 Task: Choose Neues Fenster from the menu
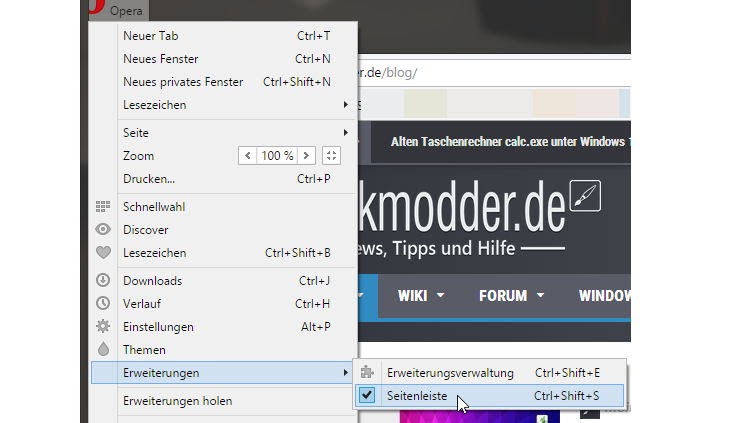point(224,59)
